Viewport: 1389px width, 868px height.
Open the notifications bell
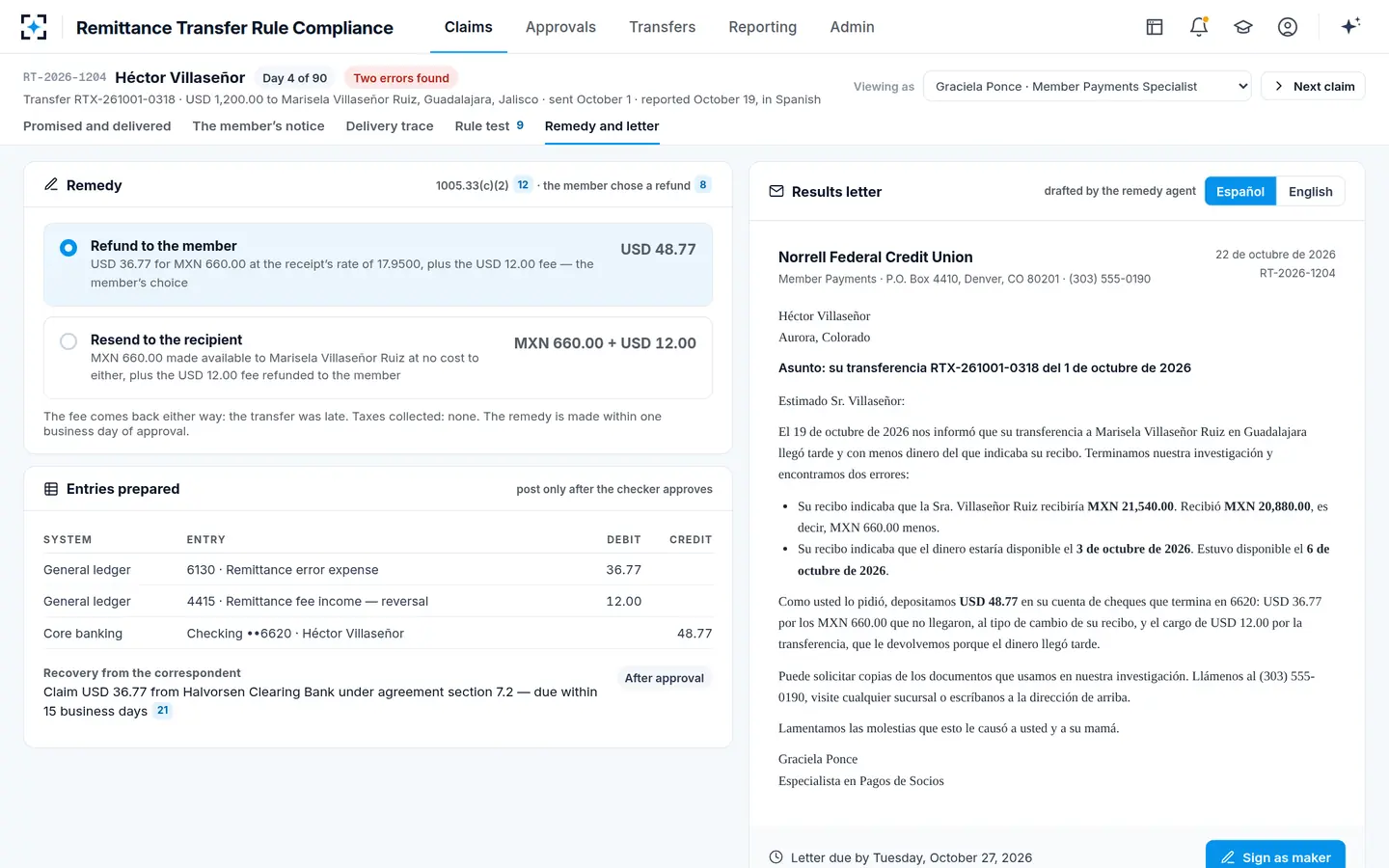(1199, 27)
